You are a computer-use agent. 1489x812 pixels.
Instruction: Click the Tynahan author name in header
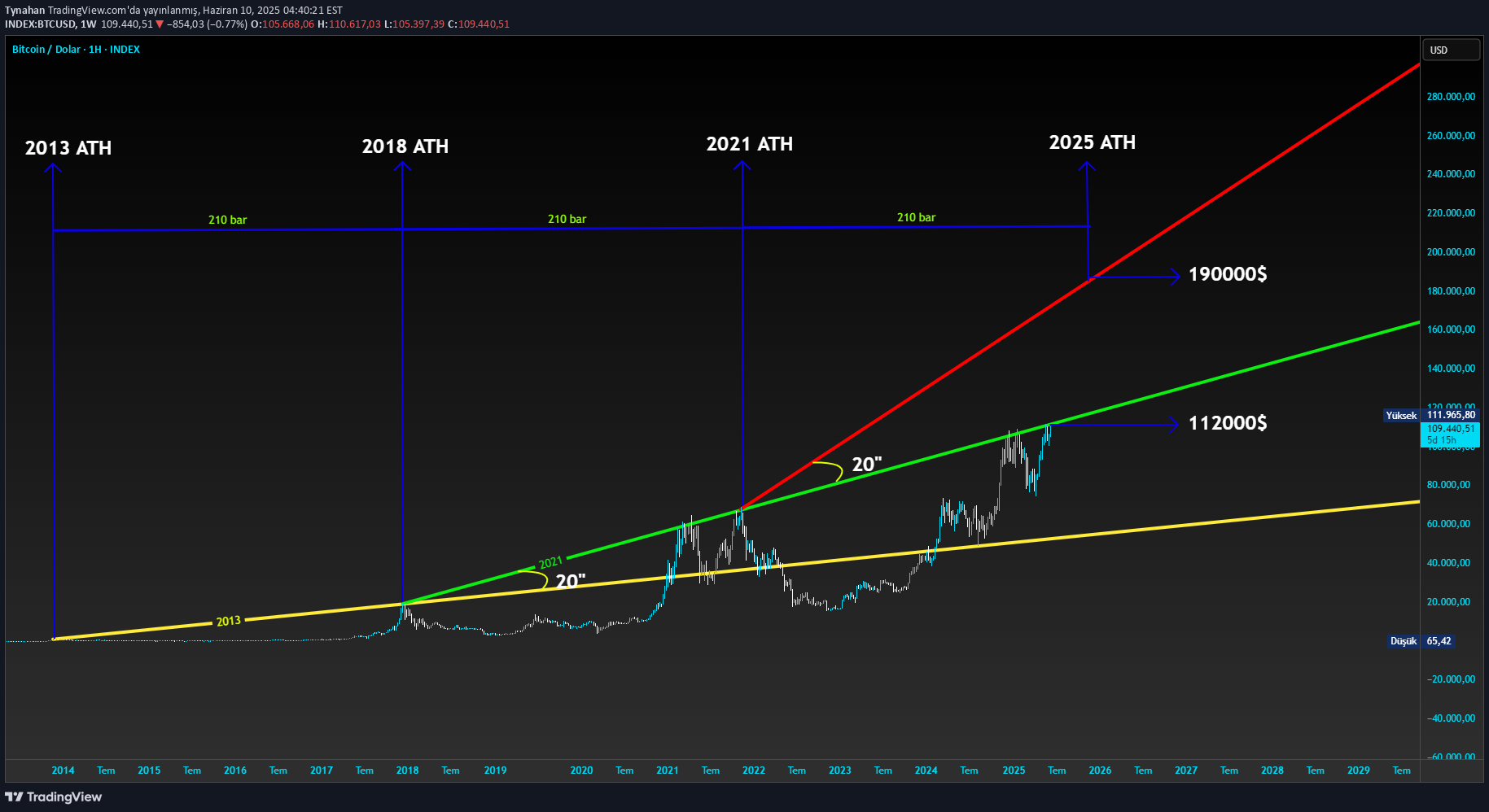(24, 11)
